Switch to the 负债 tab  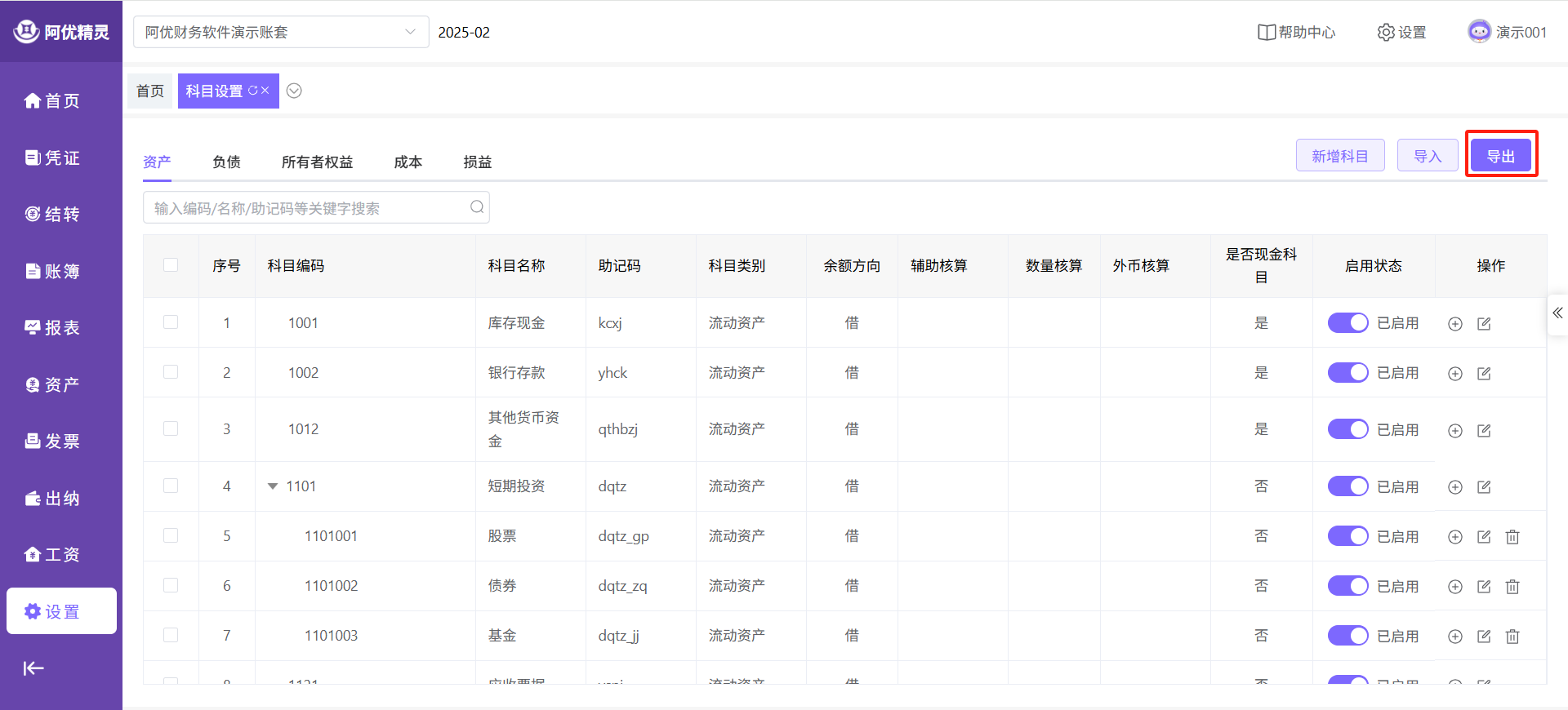pyautogui.click(x=226, y=162)
